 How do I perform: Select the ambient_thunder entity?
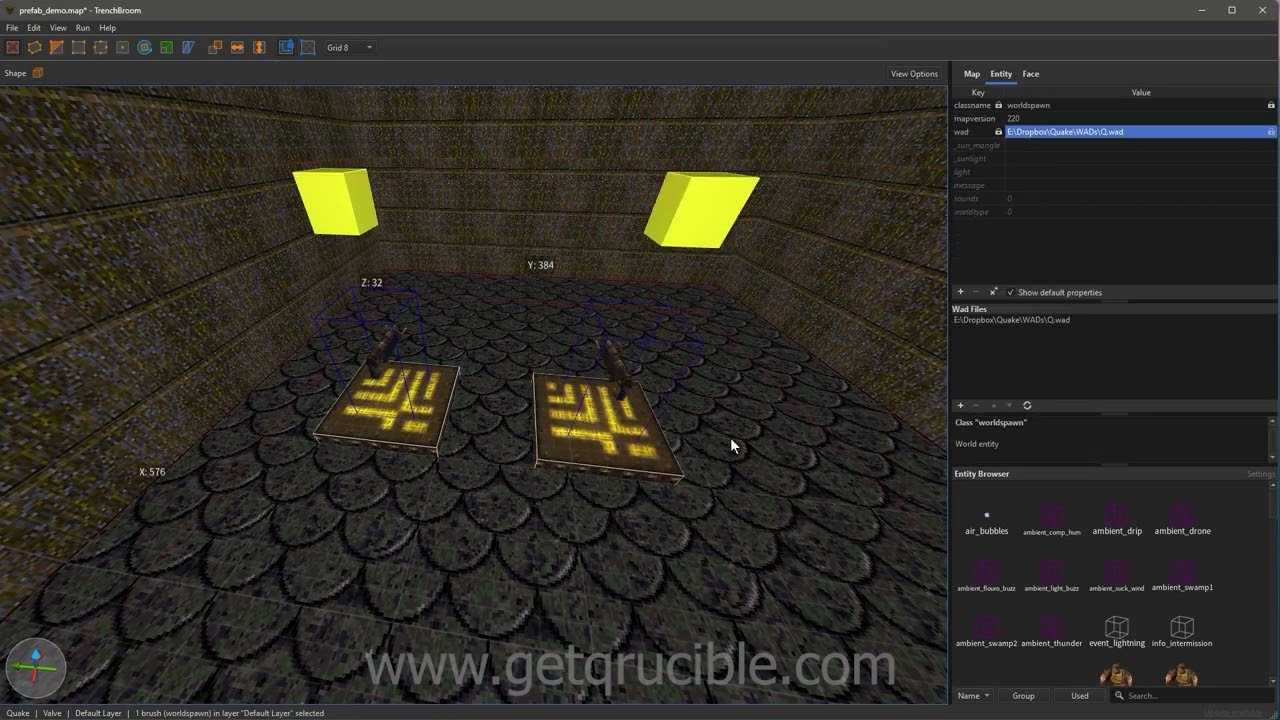click(1052, 632)
